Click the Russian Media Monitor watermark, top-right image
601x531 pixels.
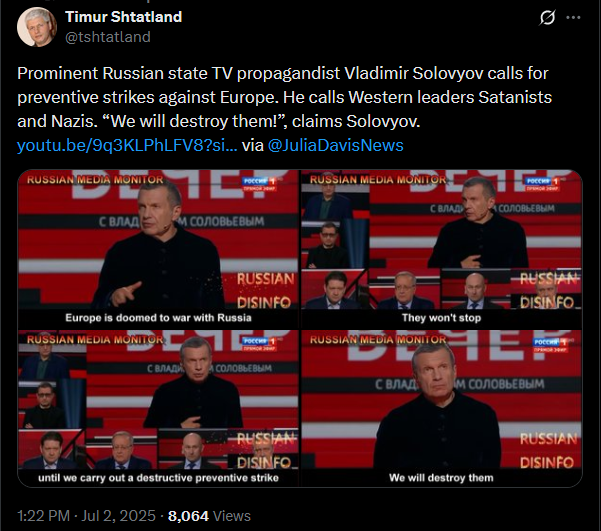point(378,179)
